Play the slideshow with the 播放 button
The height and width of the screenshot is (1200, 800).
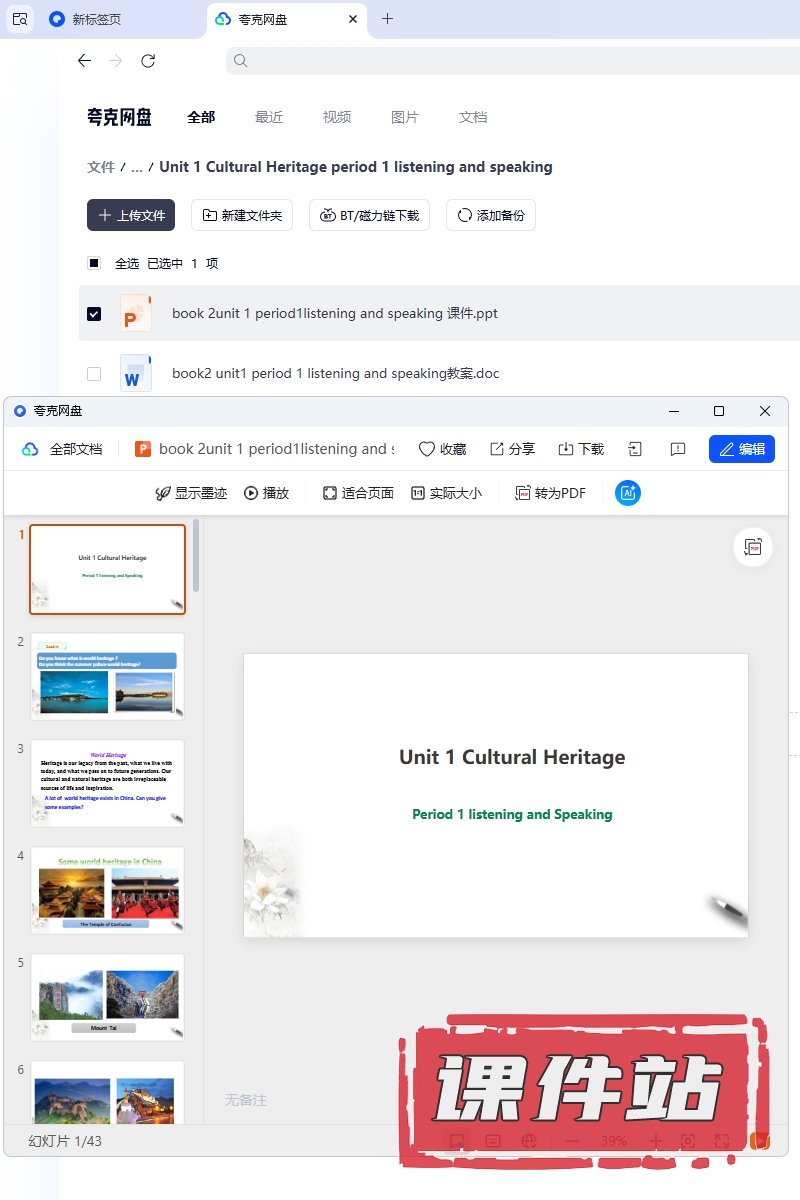(266, 493)
